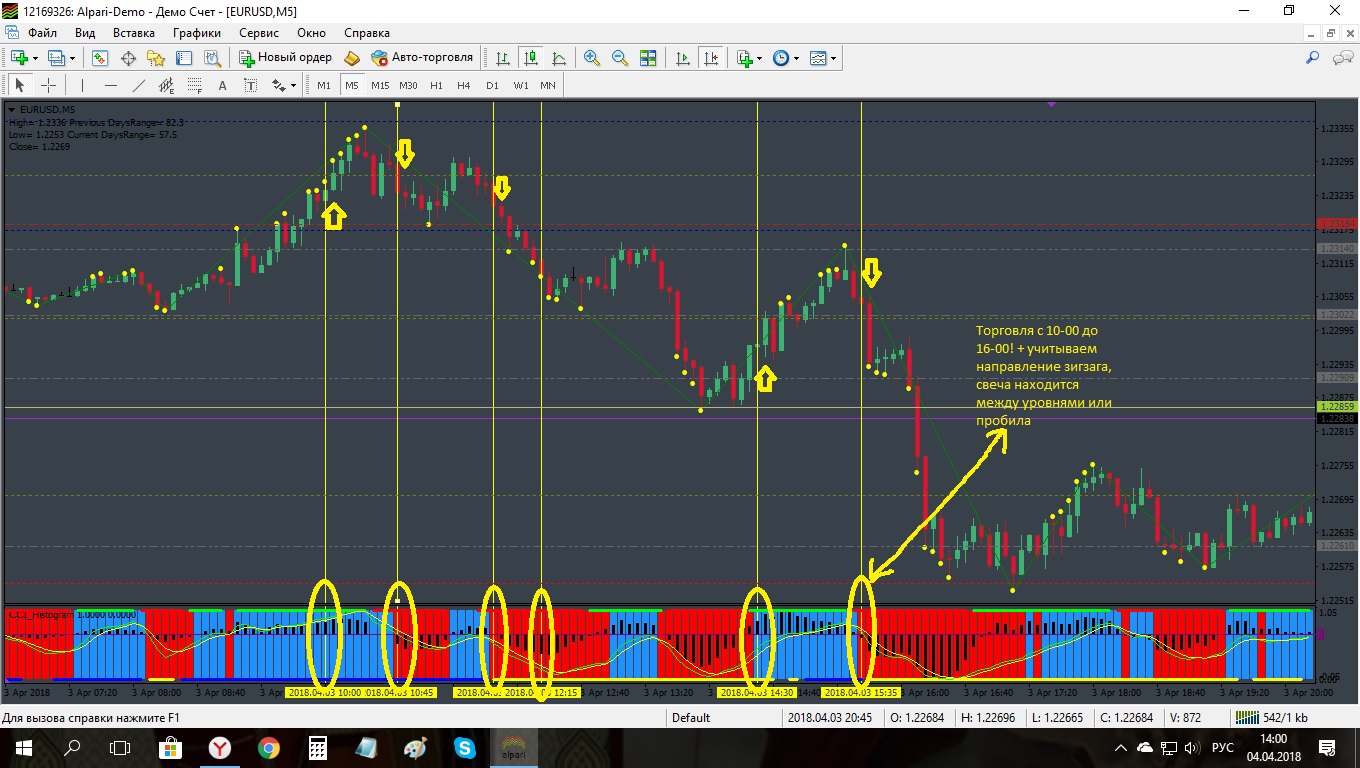Open Strategy Tester magnifier icon

212,58
